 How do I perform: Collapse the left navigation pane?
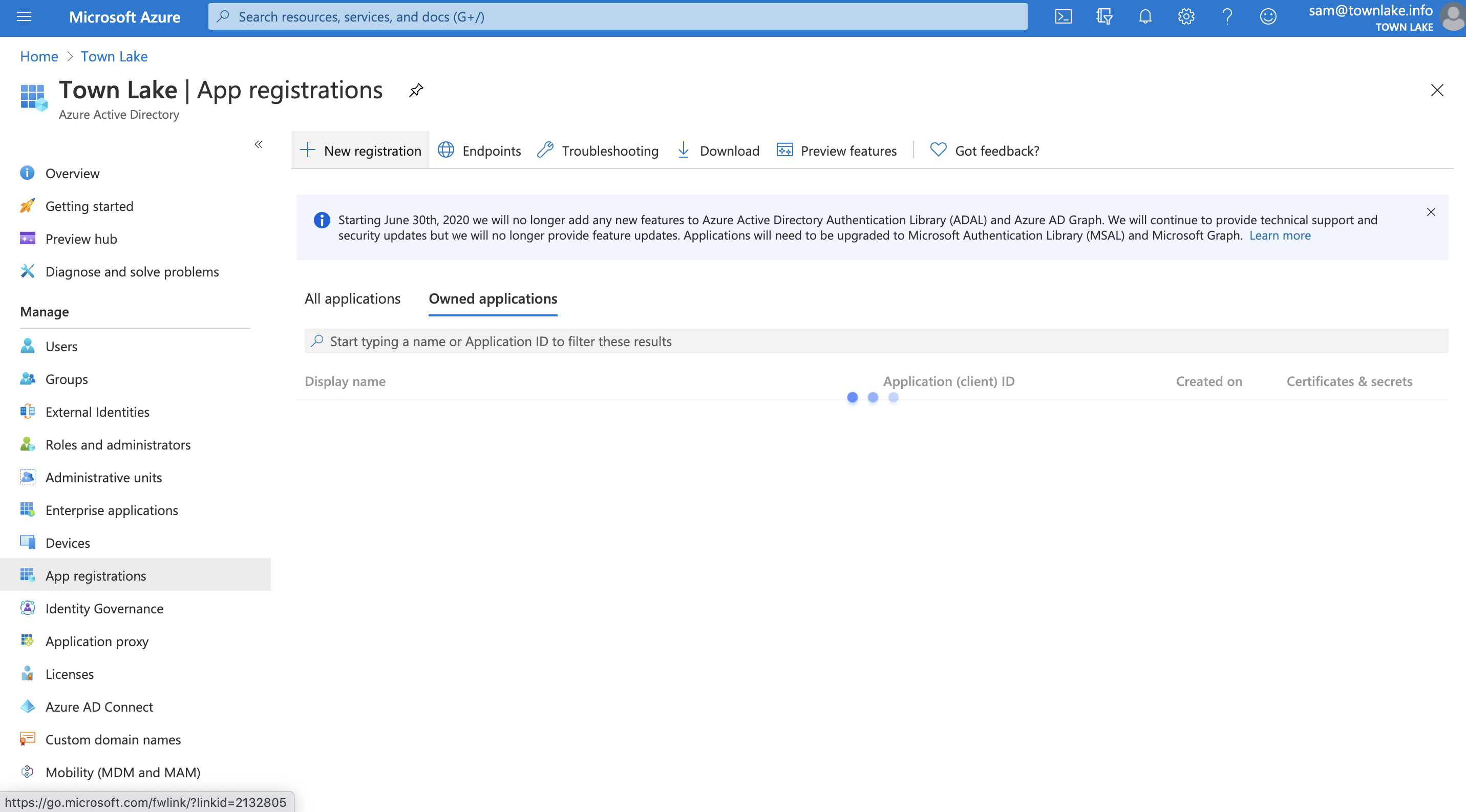[259, 144]
